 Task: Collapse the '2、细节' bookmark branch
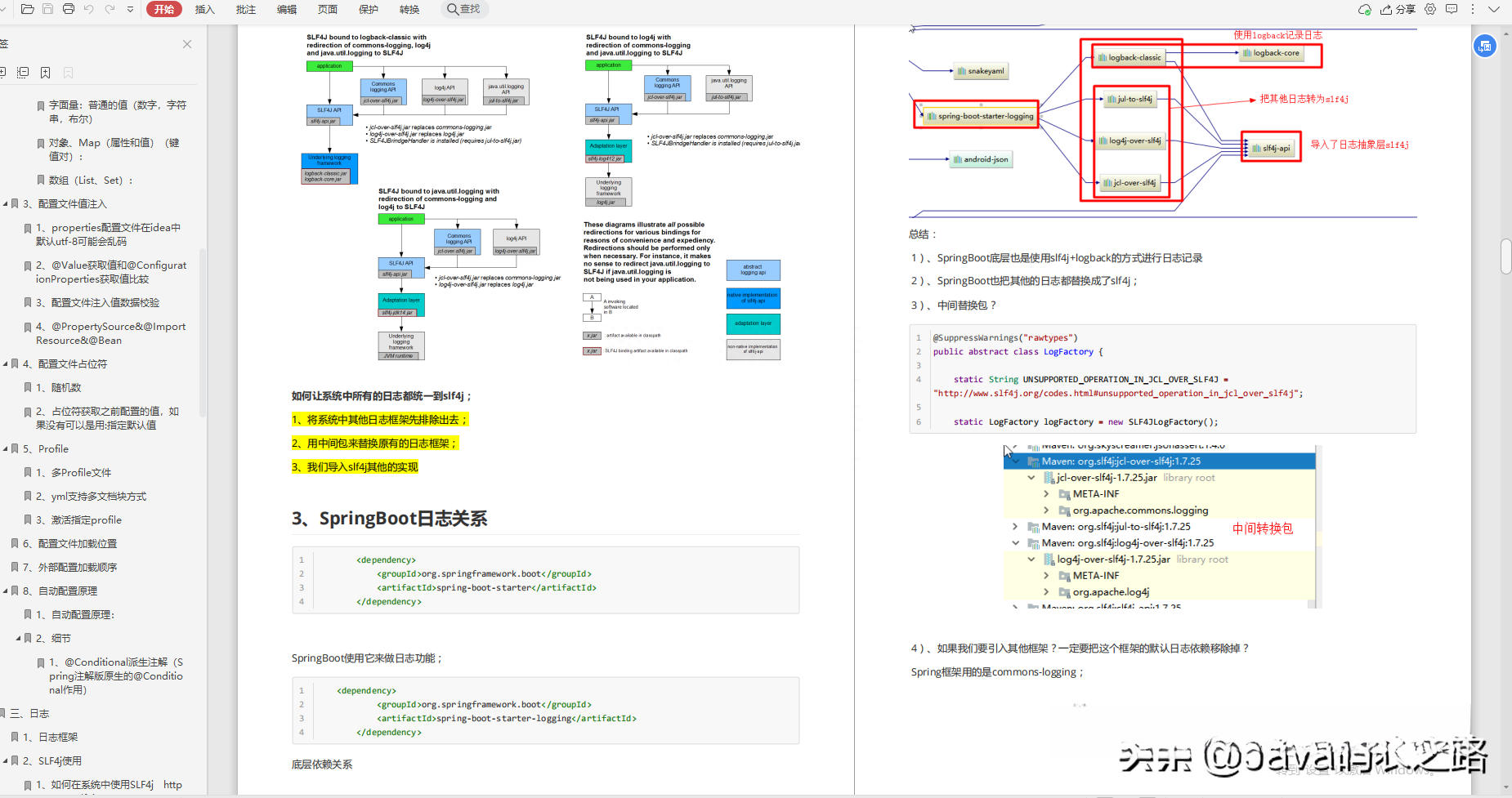coord(18,638)
